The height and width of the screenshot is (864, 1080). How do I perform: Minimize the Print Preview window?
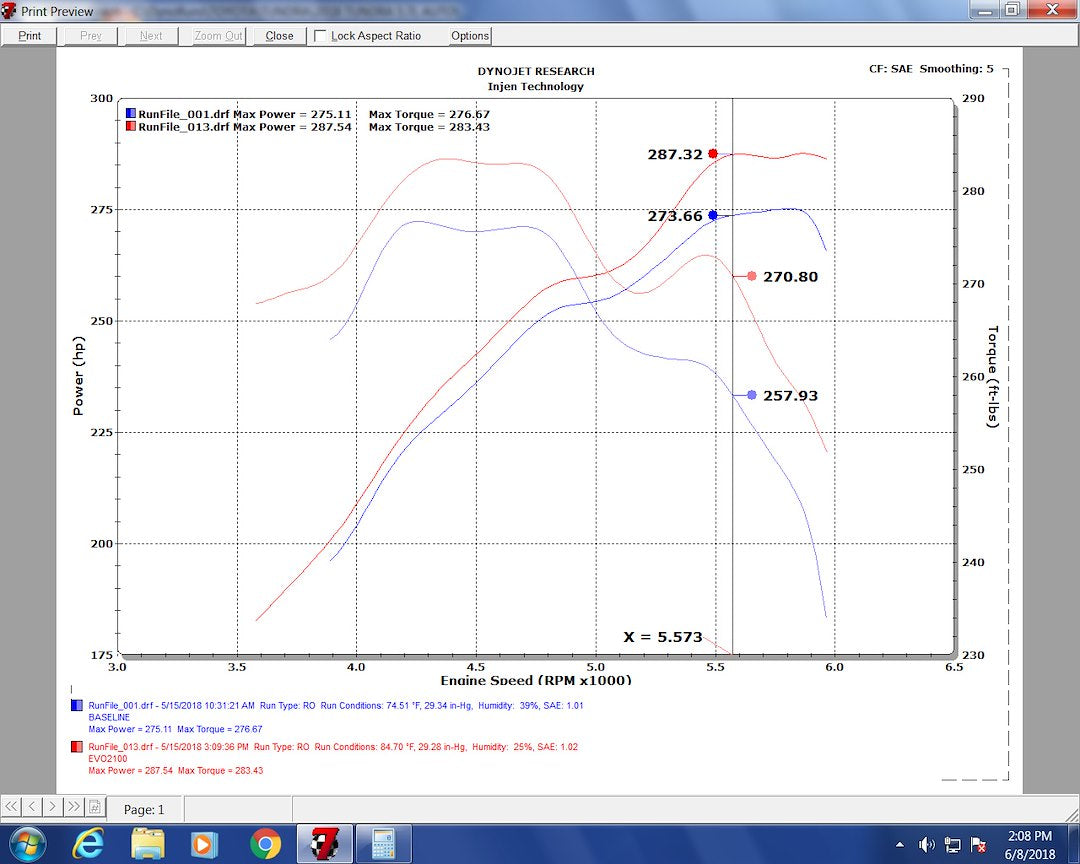coord(984,9)
